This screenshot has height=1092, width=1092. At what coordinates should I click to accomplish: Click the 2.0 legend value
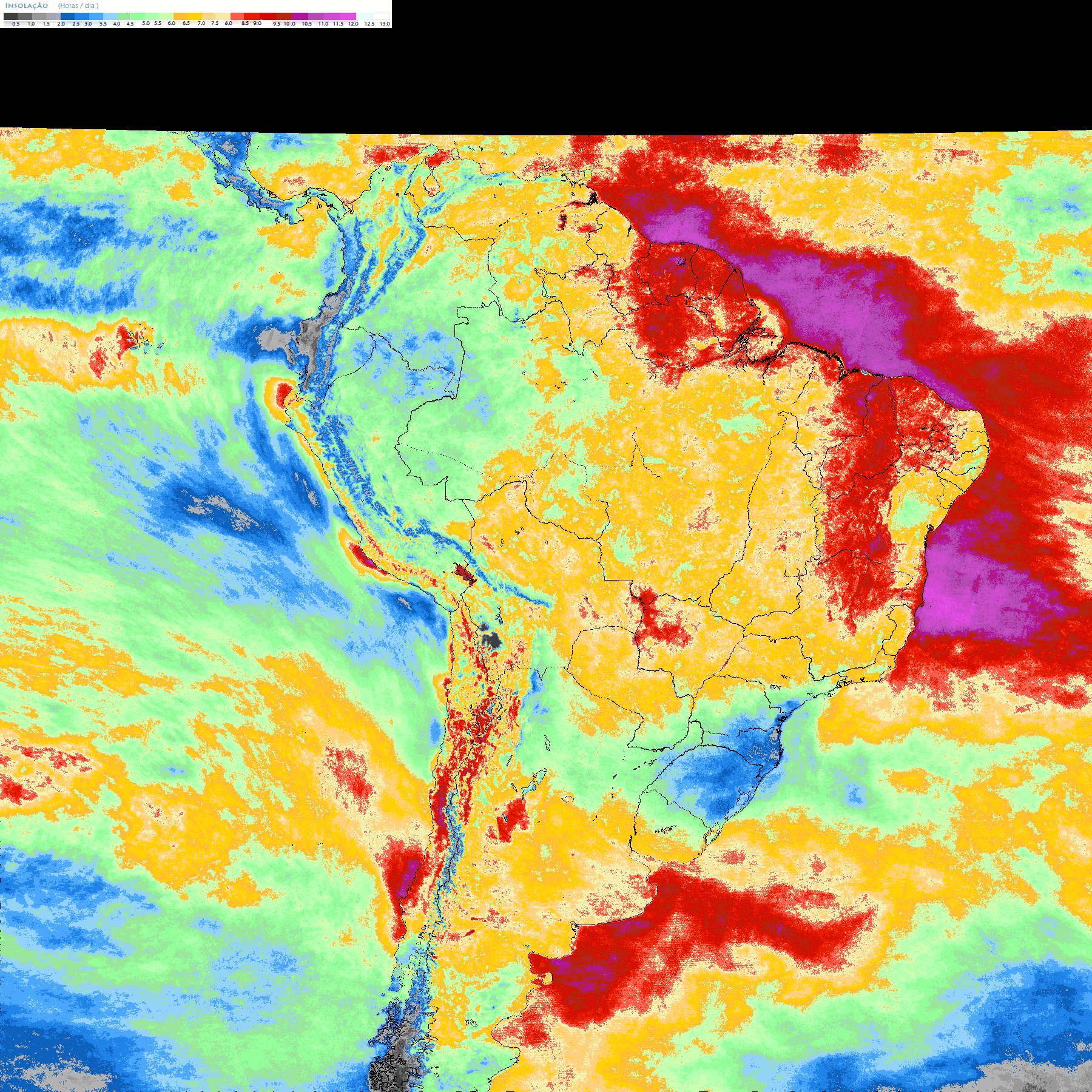coord(61,24)
